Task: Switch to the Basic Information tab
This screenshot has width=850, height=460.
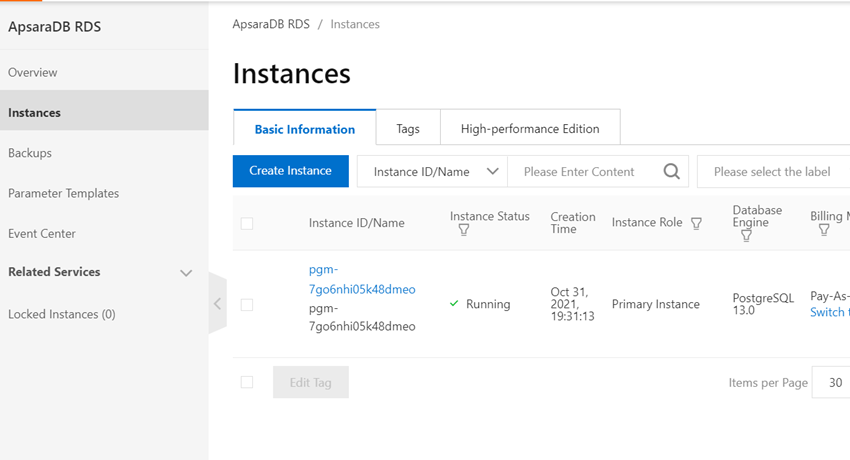Action: coord(305,129)
